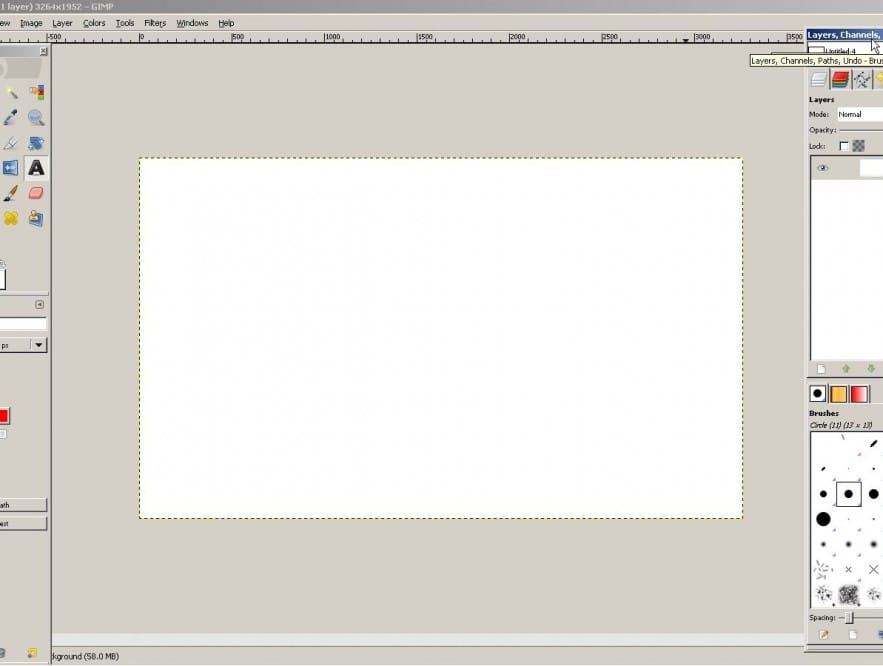Click the new layer icon below the layers list

coord(820,369)
